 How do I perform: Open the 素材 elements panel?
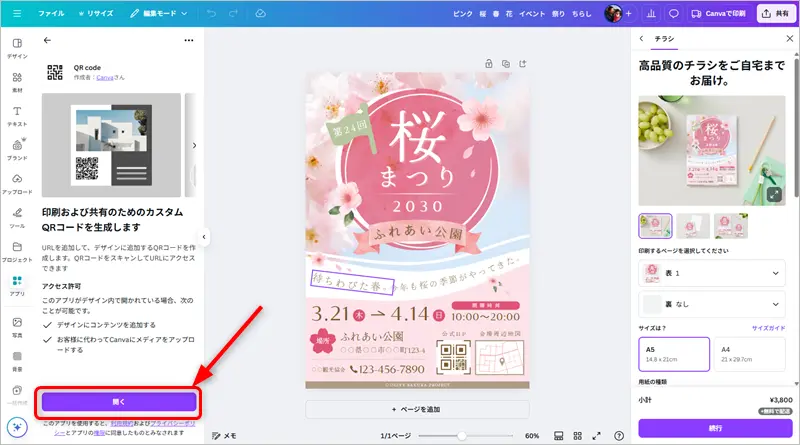pos(17,82)
